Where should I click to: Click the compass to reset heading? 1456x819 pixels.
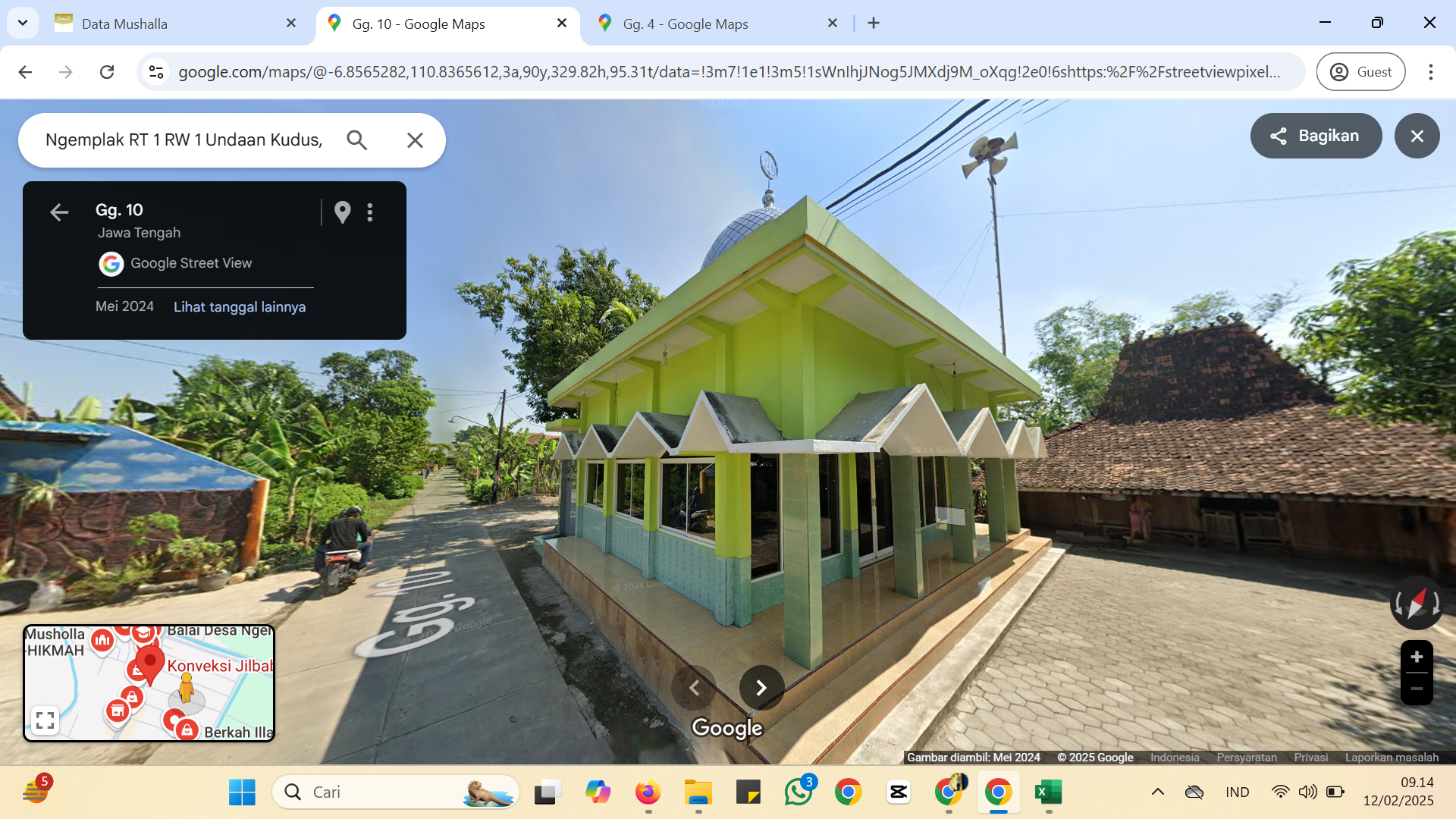coord(1417,604)
